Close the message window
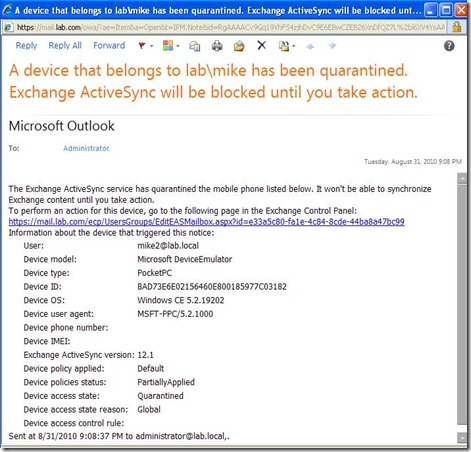Screen dimensions: 471x452 pos(461,10)
